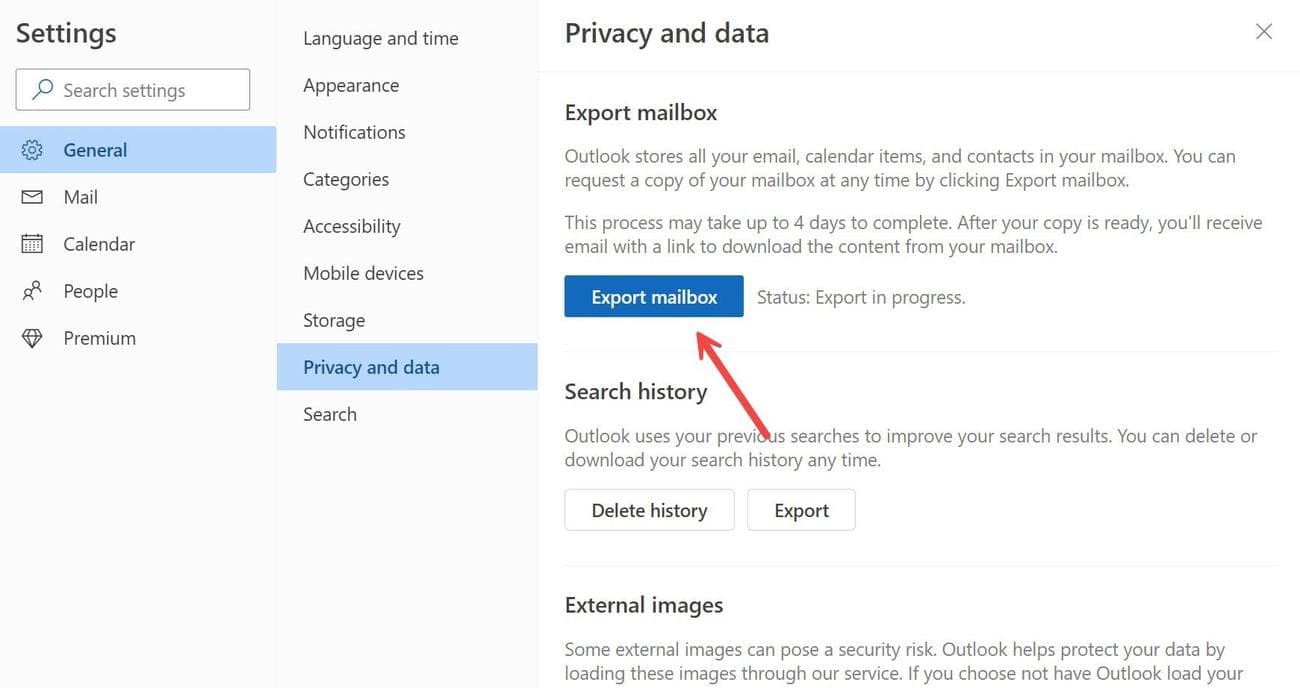Open Notifications settings

coord(353,131)
